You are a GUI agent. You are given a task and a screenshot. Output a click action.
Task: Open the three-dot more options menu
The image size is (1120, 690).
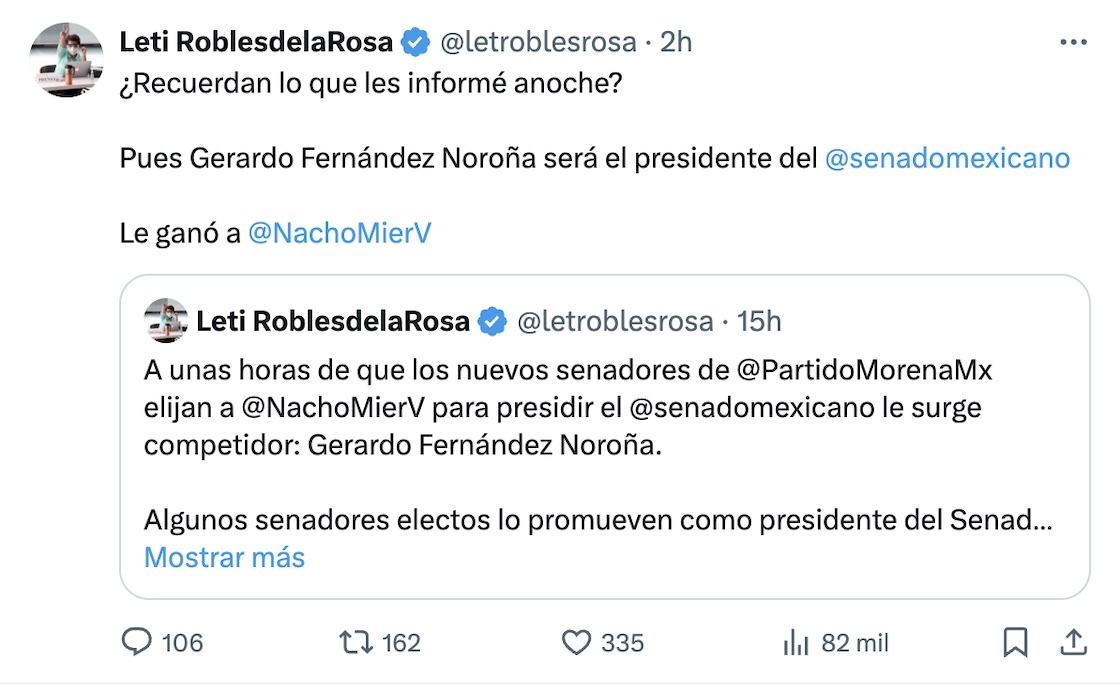click(x=1073, y=42)
